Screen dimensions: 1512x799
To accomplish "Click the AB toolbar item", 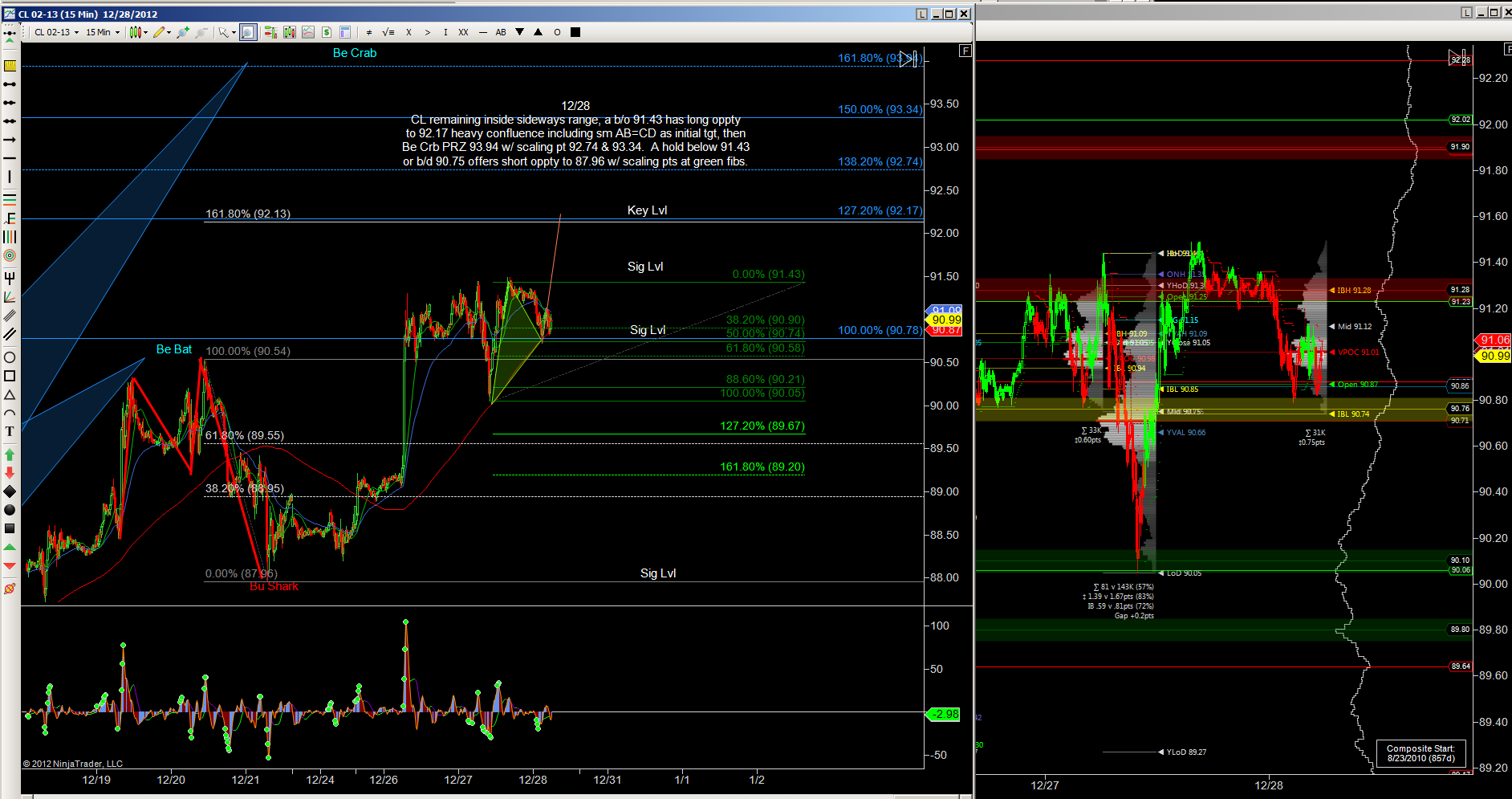I will pos(501,32).
